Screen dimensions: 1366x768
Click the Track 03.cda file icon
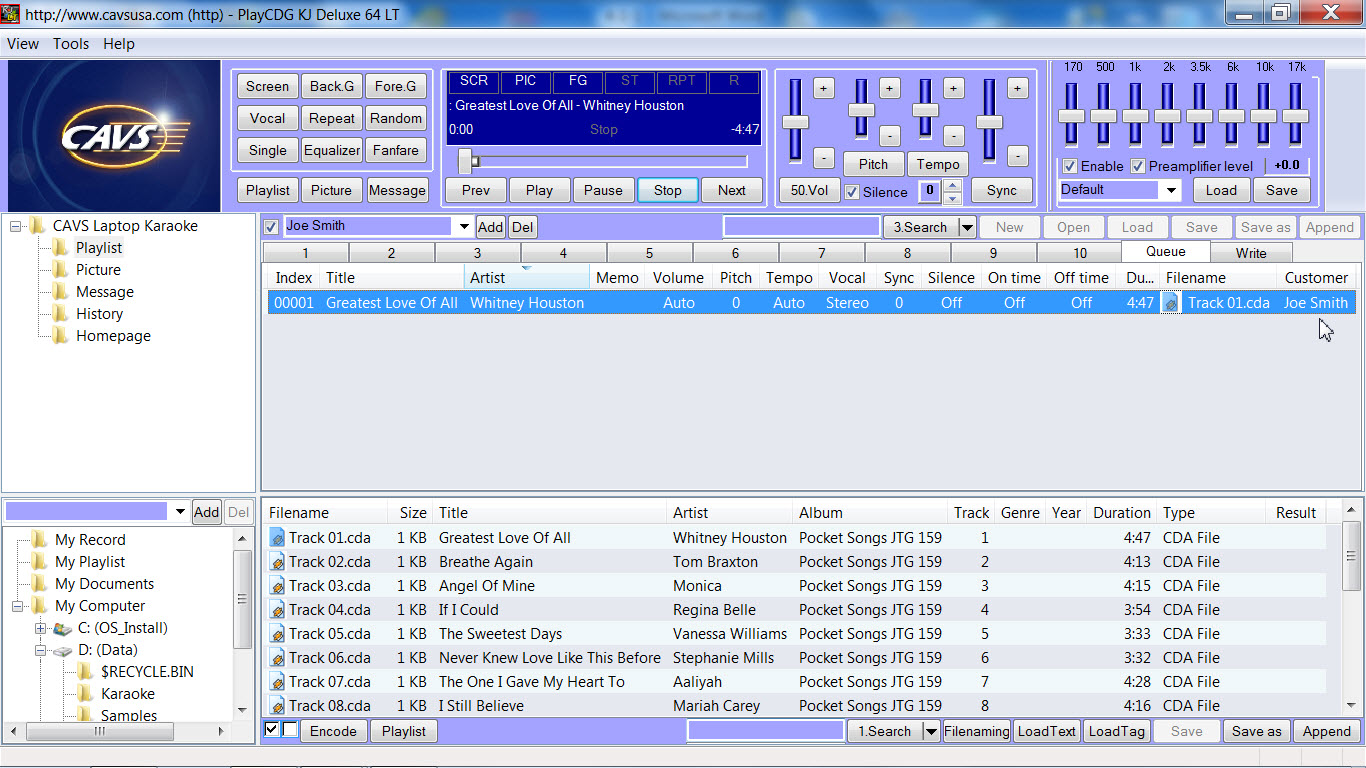point(278,586)
